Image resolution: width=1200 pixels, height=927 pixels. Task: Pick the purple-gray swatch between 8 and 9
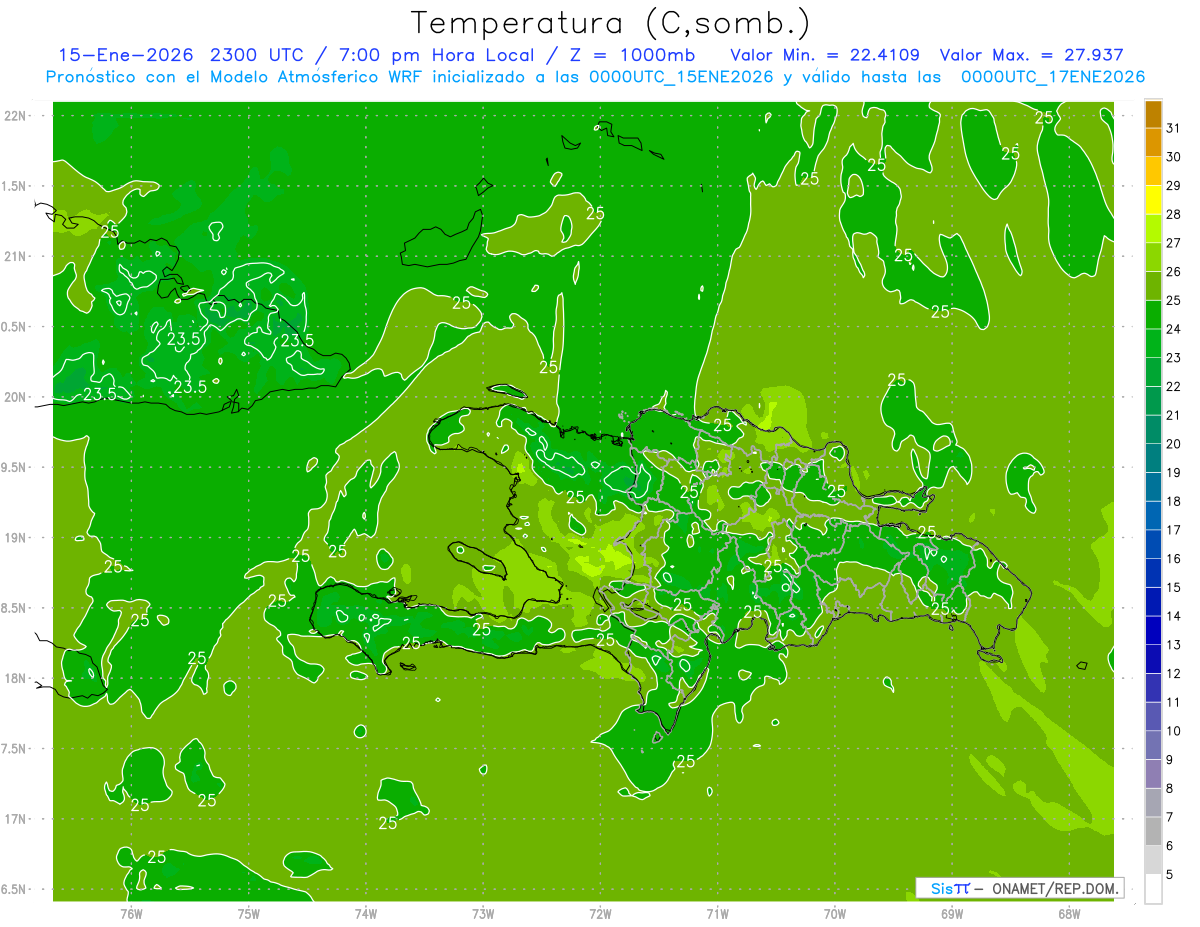pos(1153,774)
